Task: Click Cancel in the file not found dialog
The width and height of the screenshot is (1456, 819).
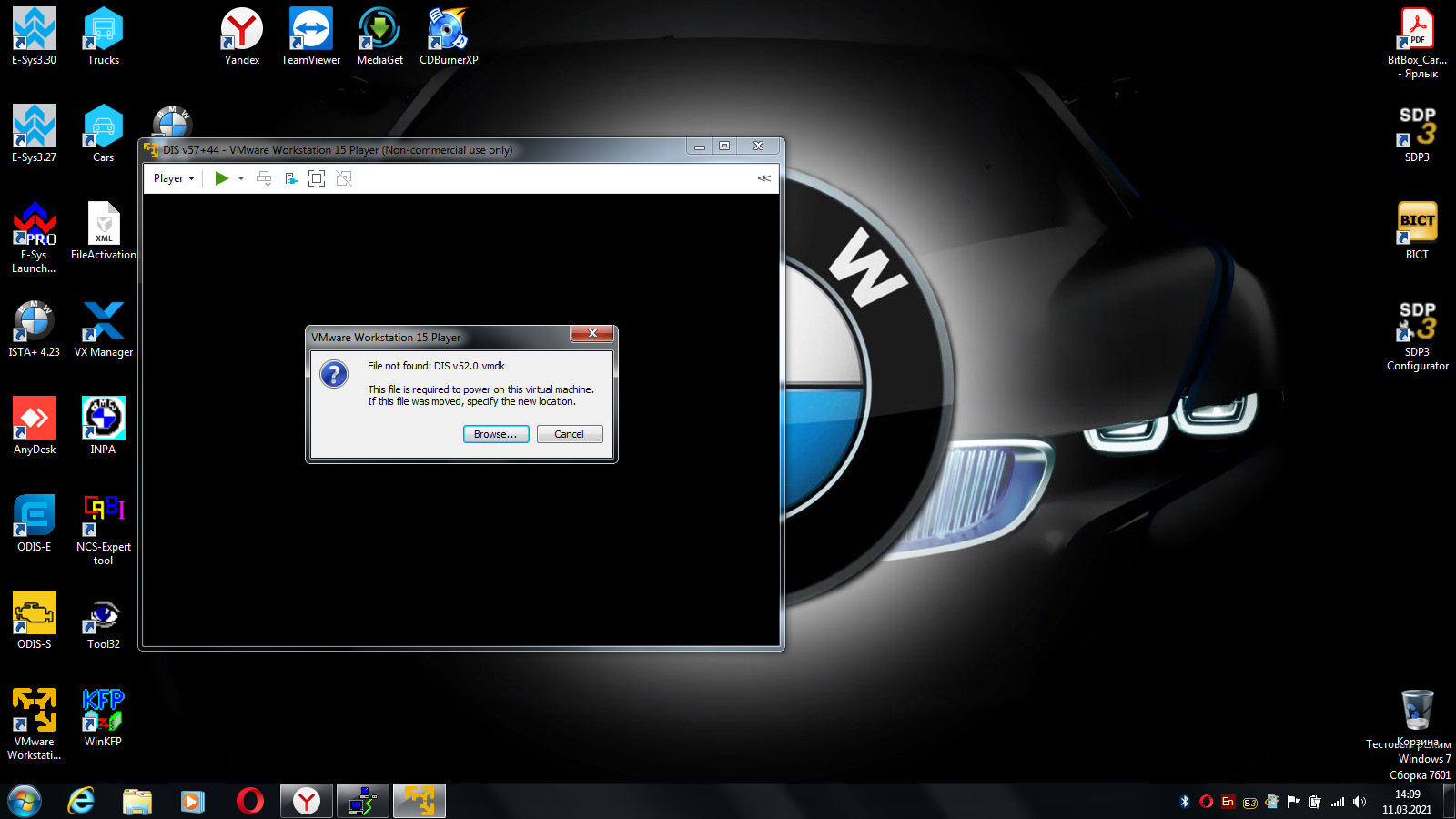Action: pos(570,434)
